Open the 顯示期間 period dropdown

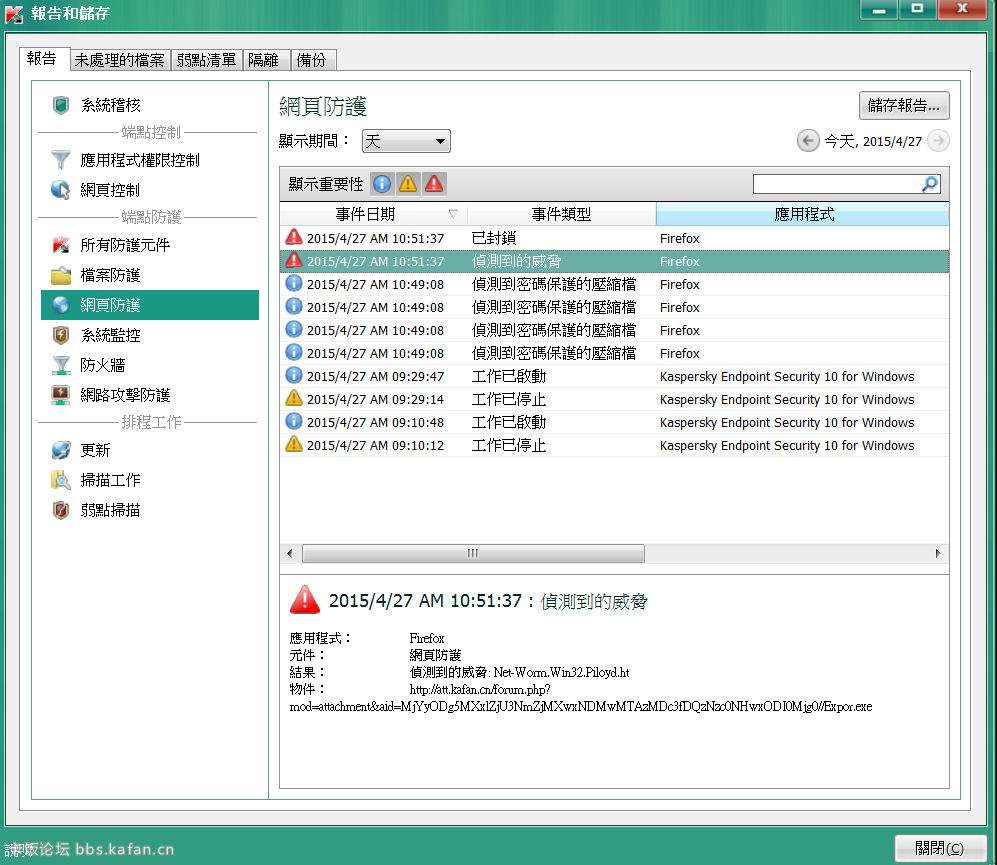coord(406,141)
